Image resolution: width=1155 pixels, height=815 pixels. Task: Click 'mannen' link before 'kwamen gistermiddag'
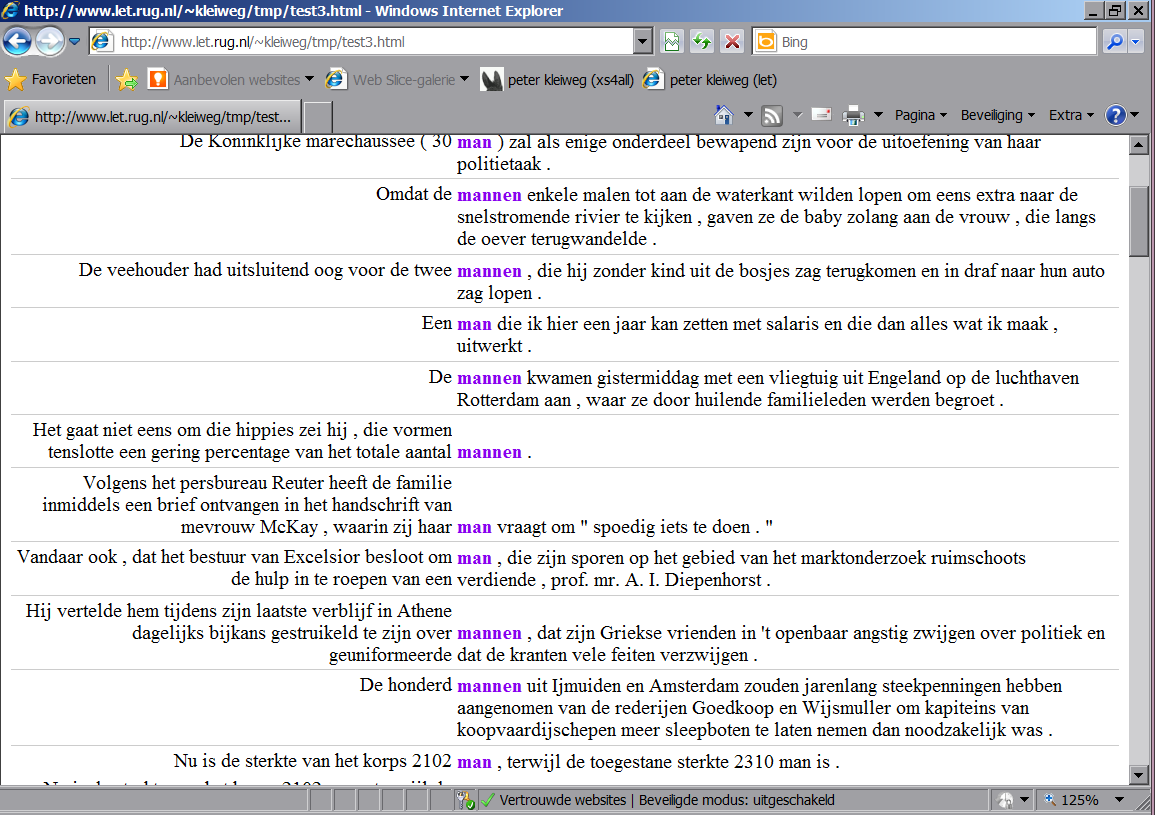[x=489, y=378]
